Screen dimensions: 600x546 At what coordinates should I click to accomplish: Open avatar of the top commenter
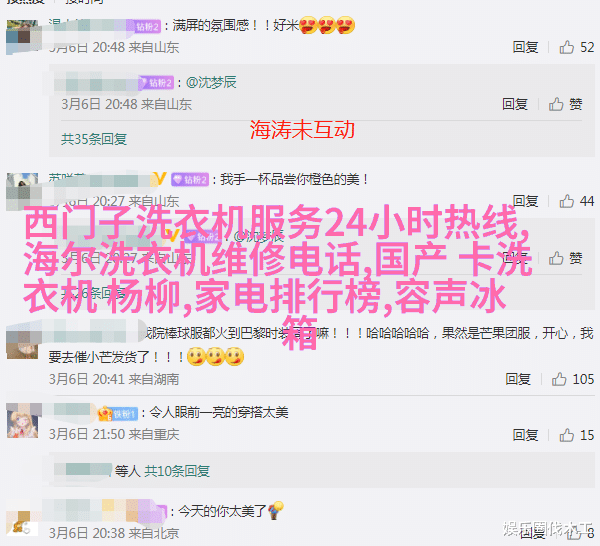click(23, 36)
